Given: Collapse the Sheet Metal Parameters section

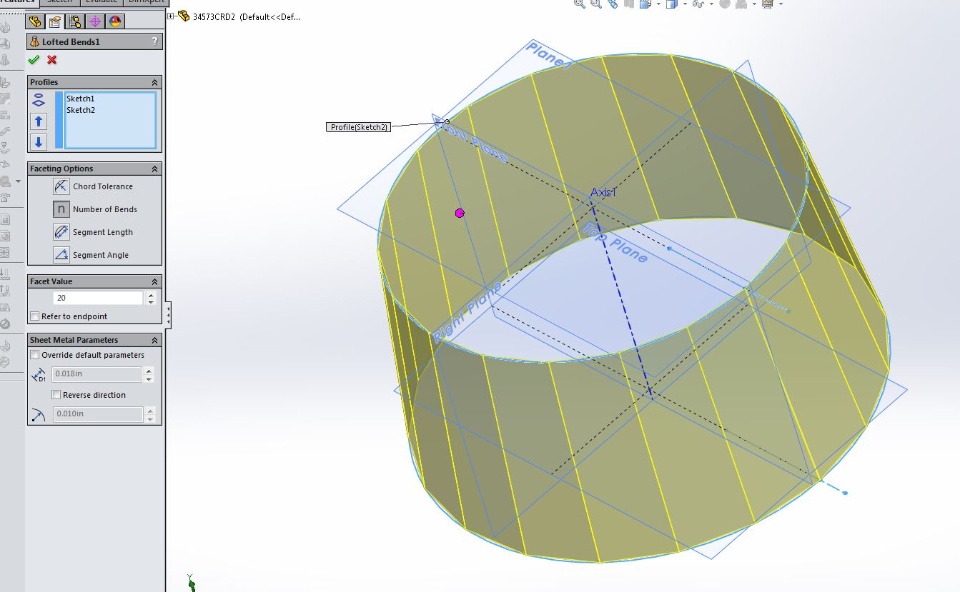Looking at the screenshot, I should coord(154,340).
